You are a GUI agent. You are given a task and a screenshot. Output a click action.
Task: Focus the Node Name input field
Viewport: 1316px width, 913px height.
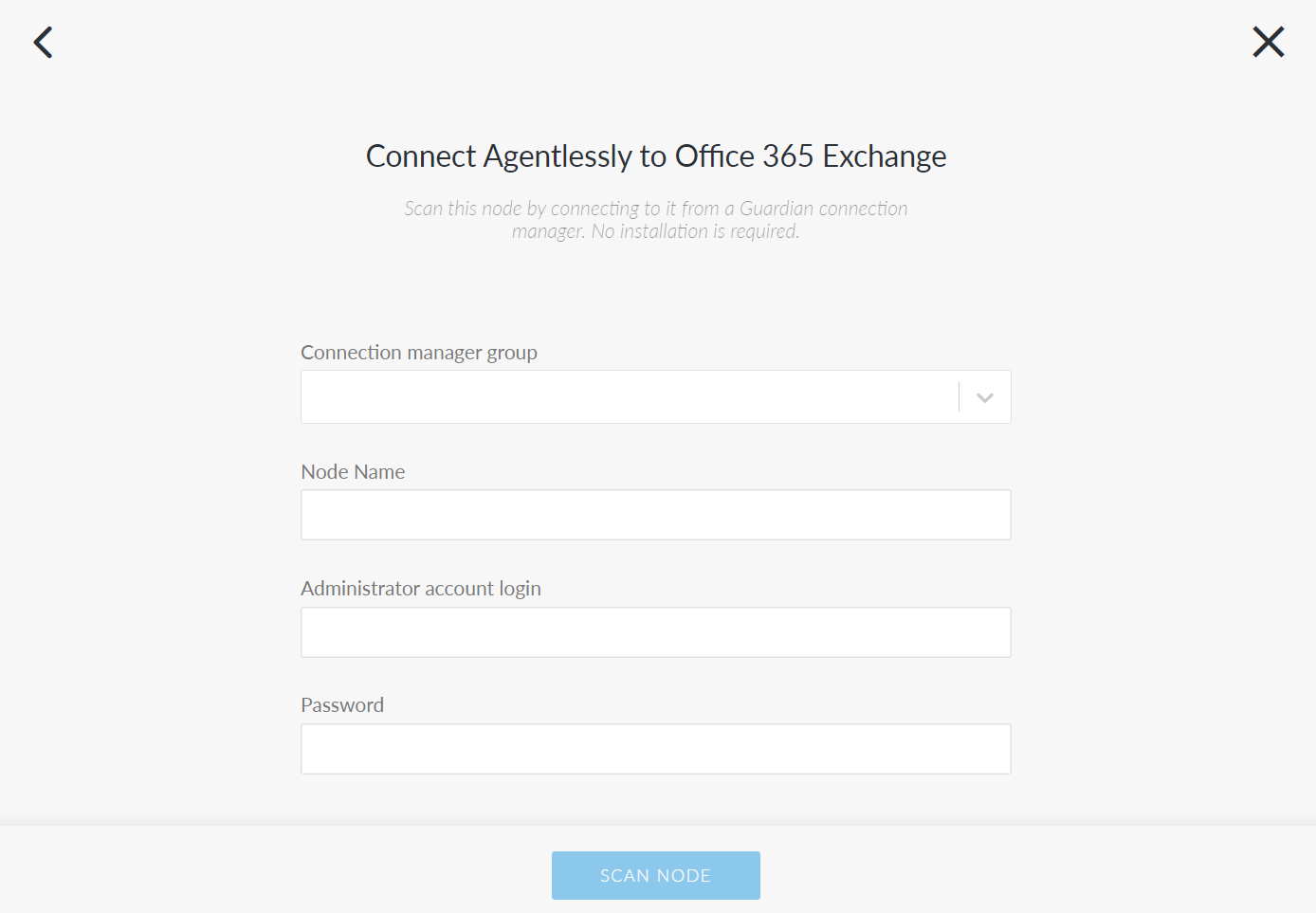[x=656, y=515]
